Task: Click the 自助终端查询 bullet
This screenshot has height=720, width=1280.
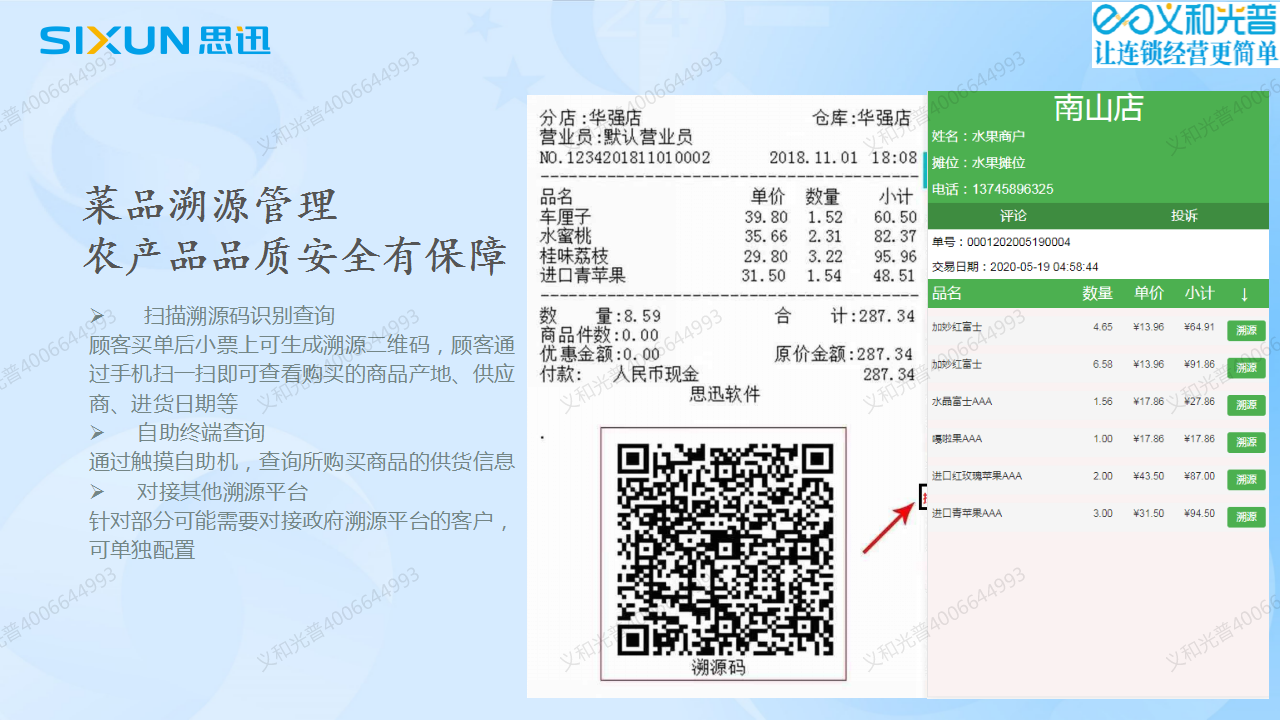Action: [201, 433]
